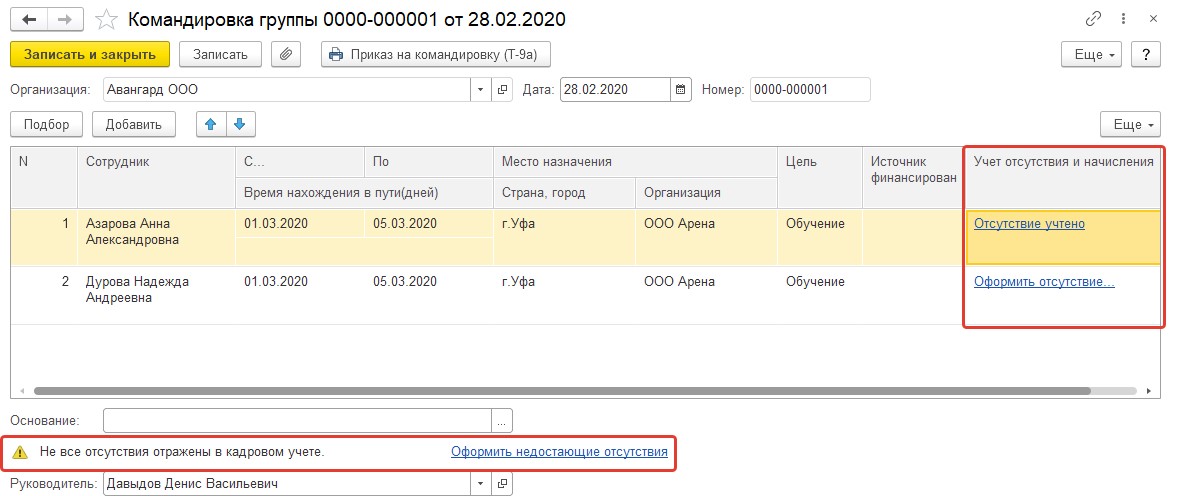The image size is (1178, 496).
Task: Click Обучение cell in Азарова row
Action: tap(820, 237)
